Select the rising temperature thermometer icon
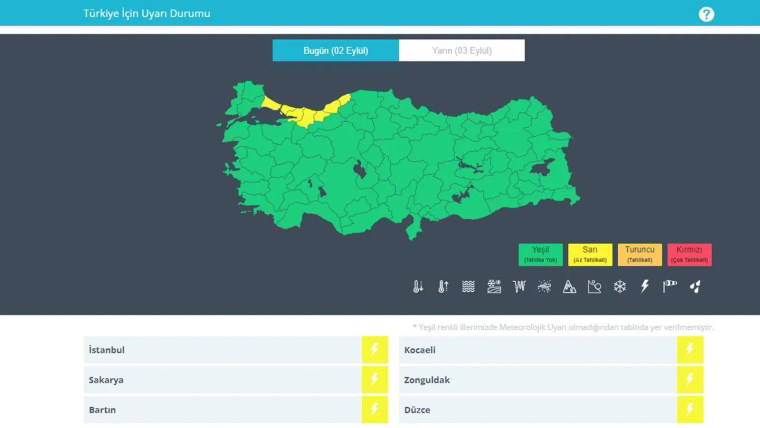Image resolution: width=760 pixels, height=428 pixels. pos(443,287)
